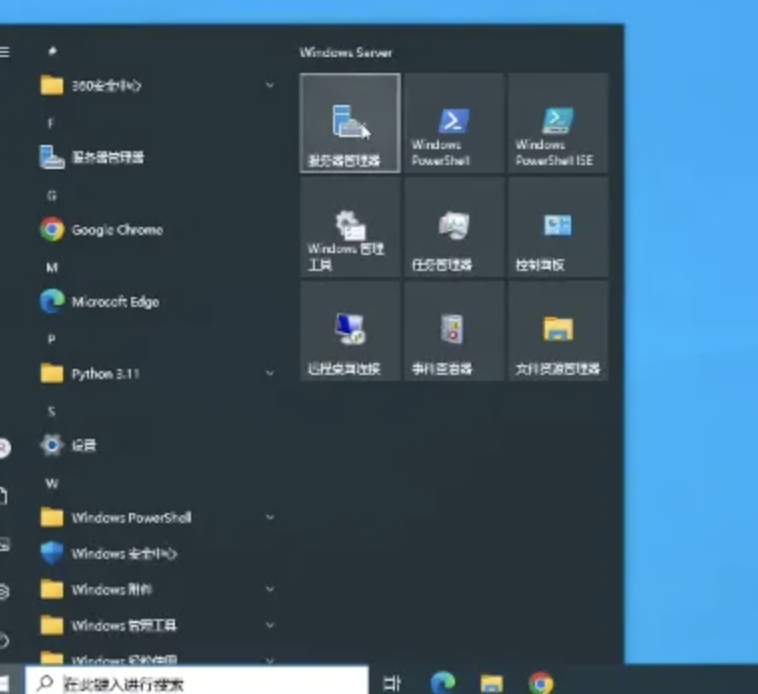Launch the 任务管理器 tile

click(x=454, y=227)
